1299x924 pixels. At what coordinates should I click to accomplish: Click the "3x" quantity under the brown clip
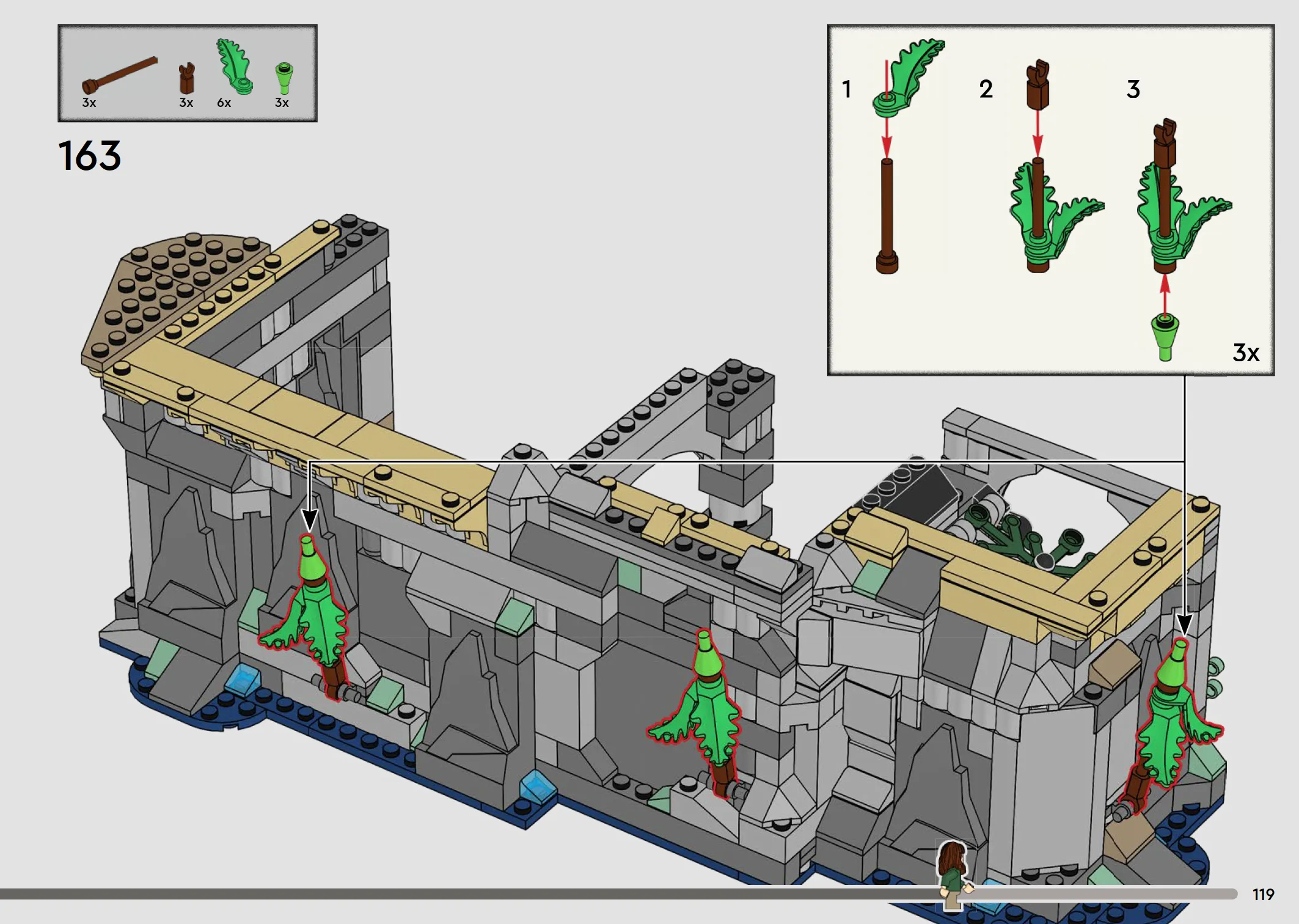pyautogui.click(x=186, y=103)
